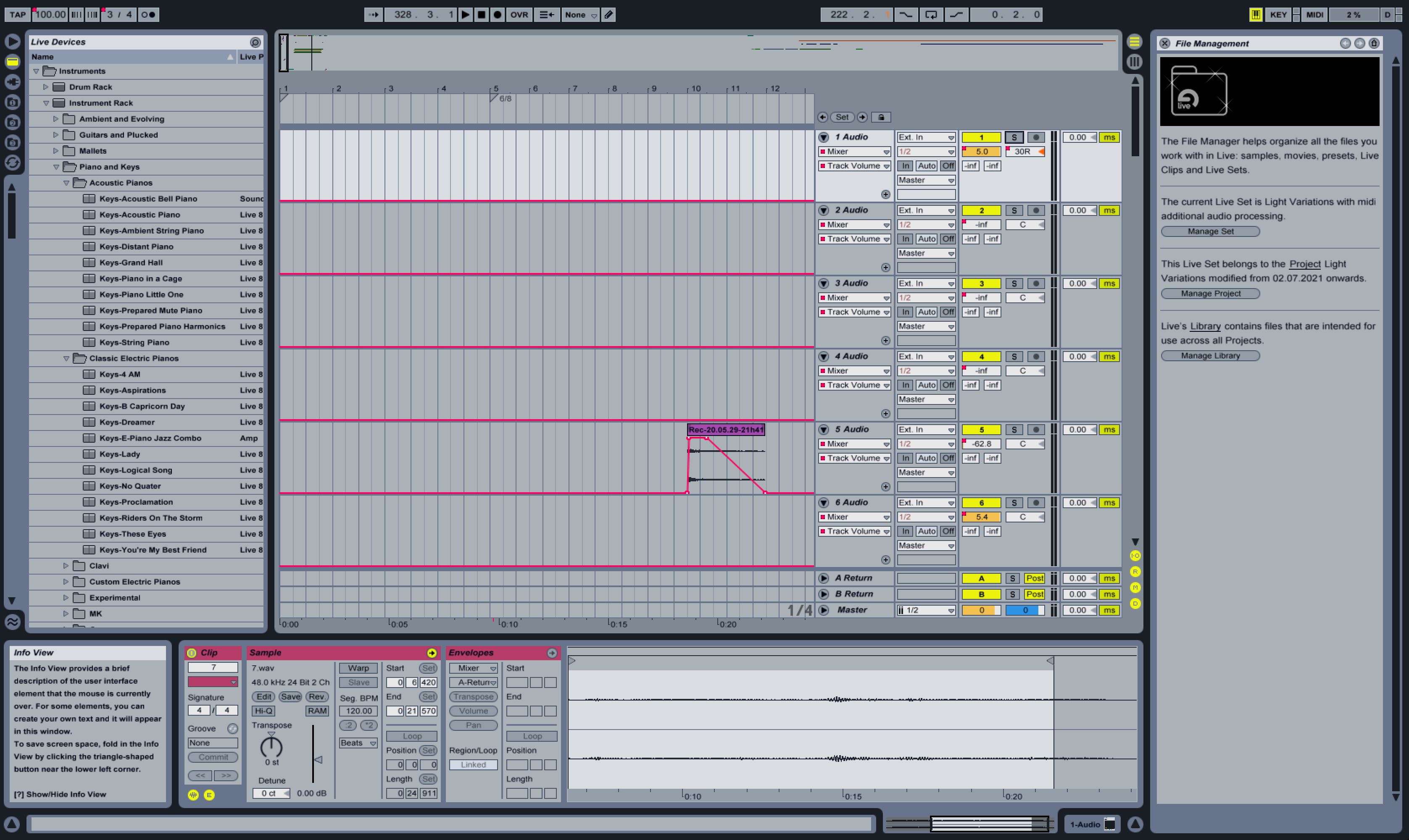
Task: Open the Live Devices browser icon
Action: tap(13, 62)
